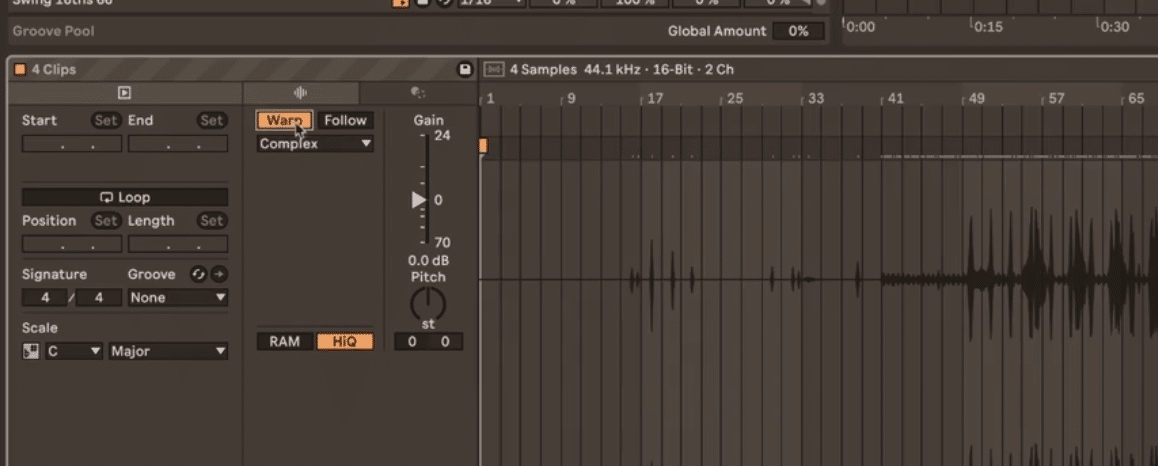The width and height of the screenshot is (1158, 466).
Task: Click the Global Amount 0% field
Action: tap(798, 31)
